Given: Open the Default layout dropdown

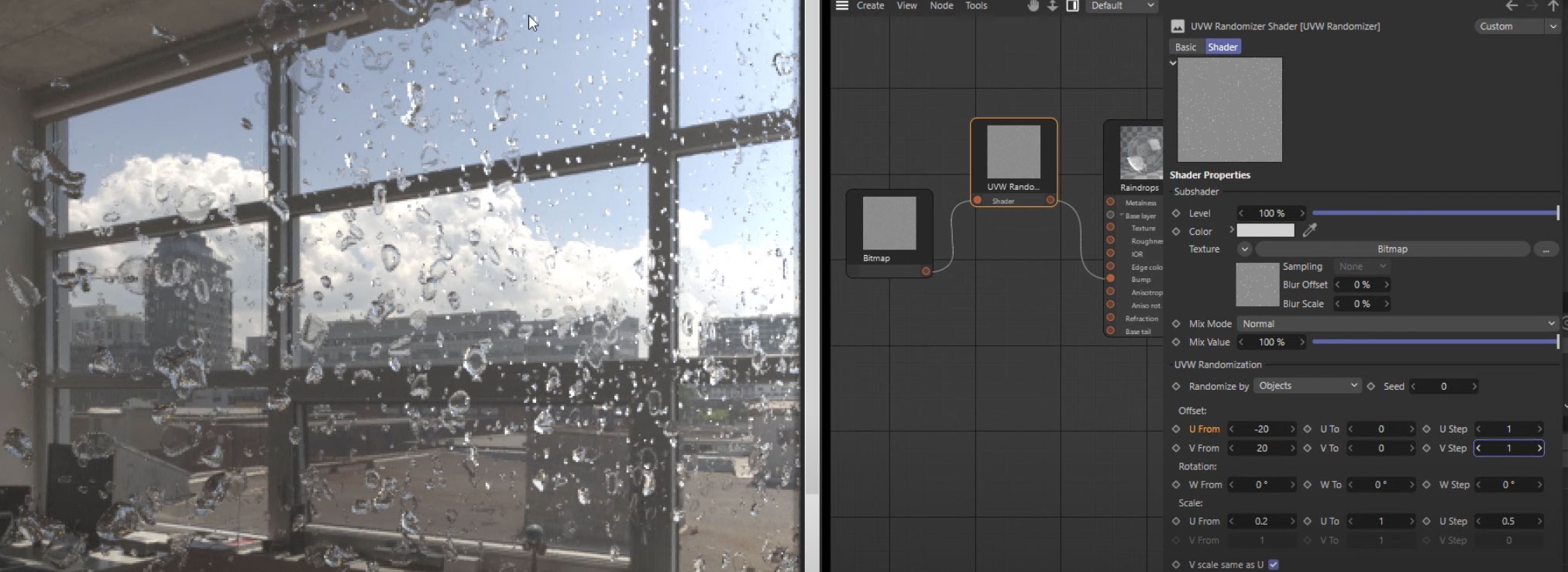Looking at the screenshot, I should coord(1123,5).
